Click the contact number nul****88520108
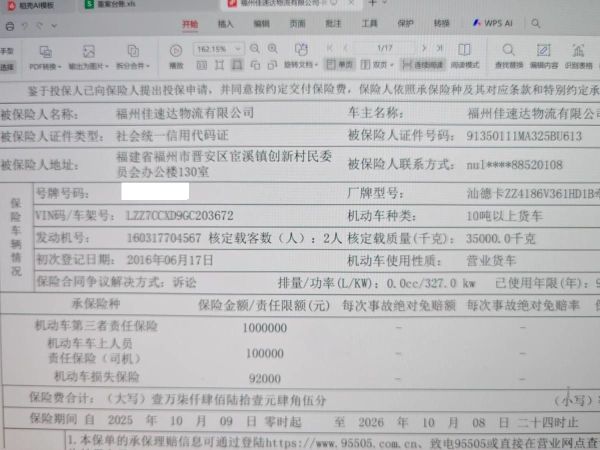600x450 pixels. 514,165
